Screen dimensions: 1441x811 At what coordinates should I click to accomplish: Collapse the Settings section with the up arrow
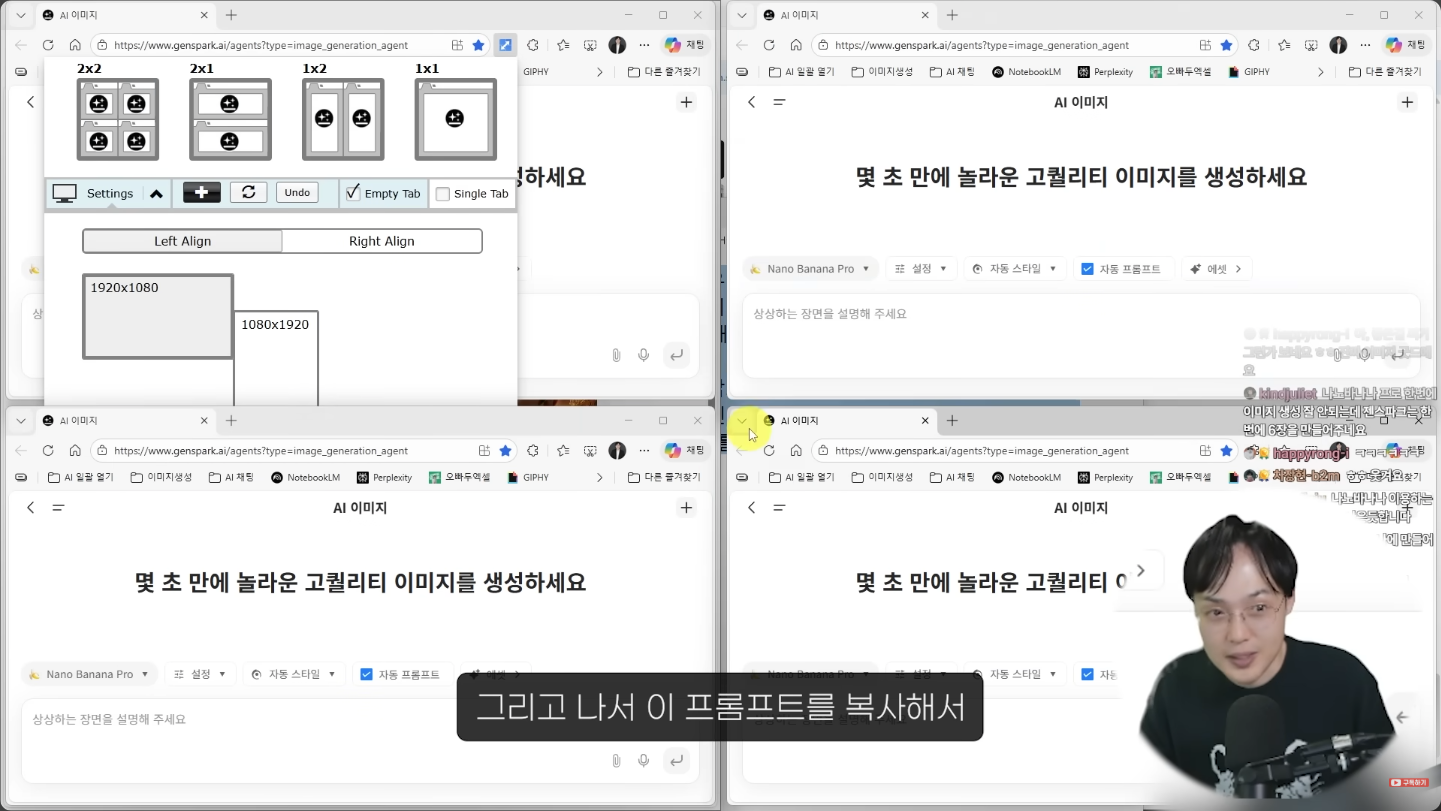[156, 194]
